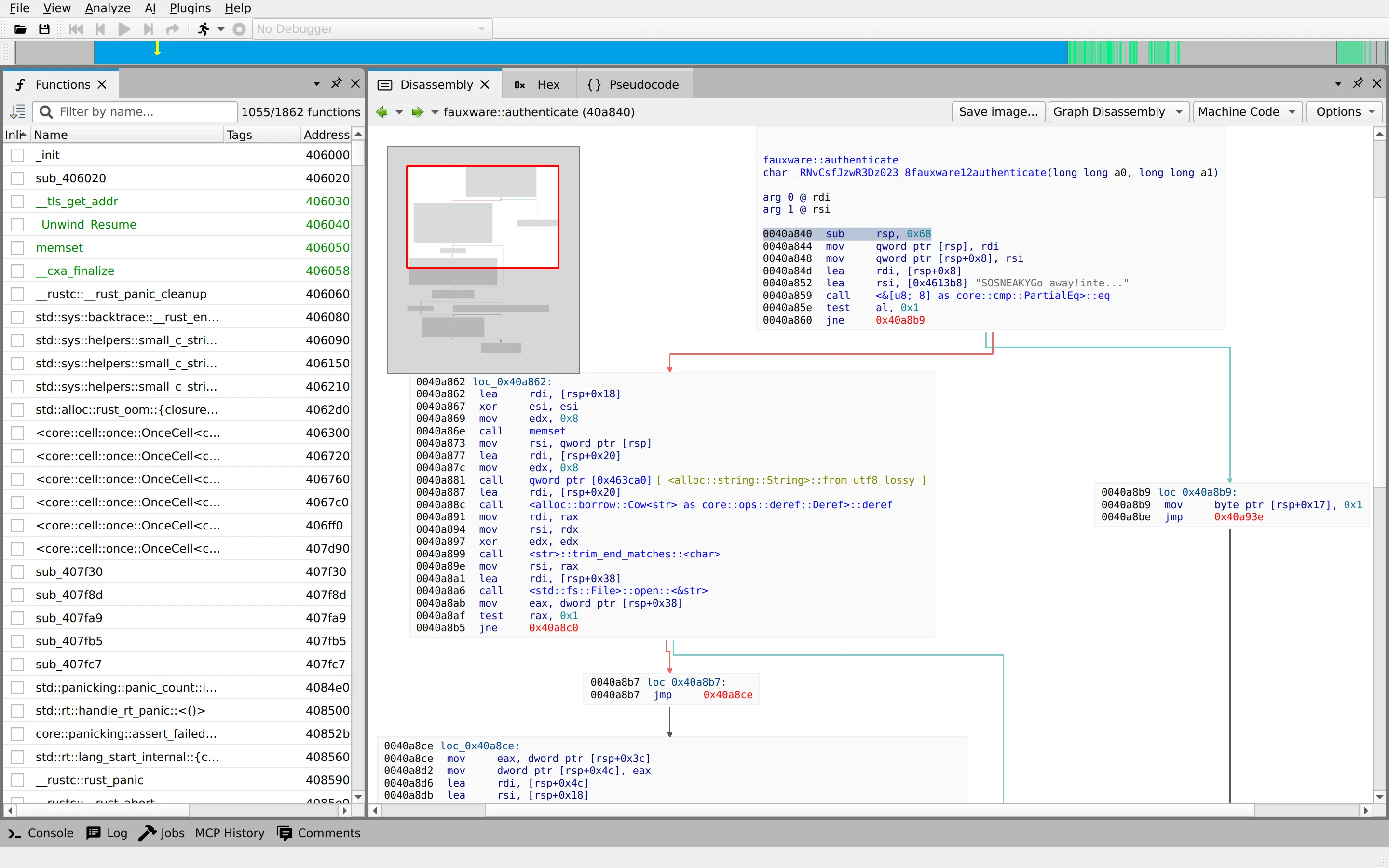Toggle inline checkbox for sub_407f30
The width and height of the screenshot is (1389, 868).
point(18,572)
